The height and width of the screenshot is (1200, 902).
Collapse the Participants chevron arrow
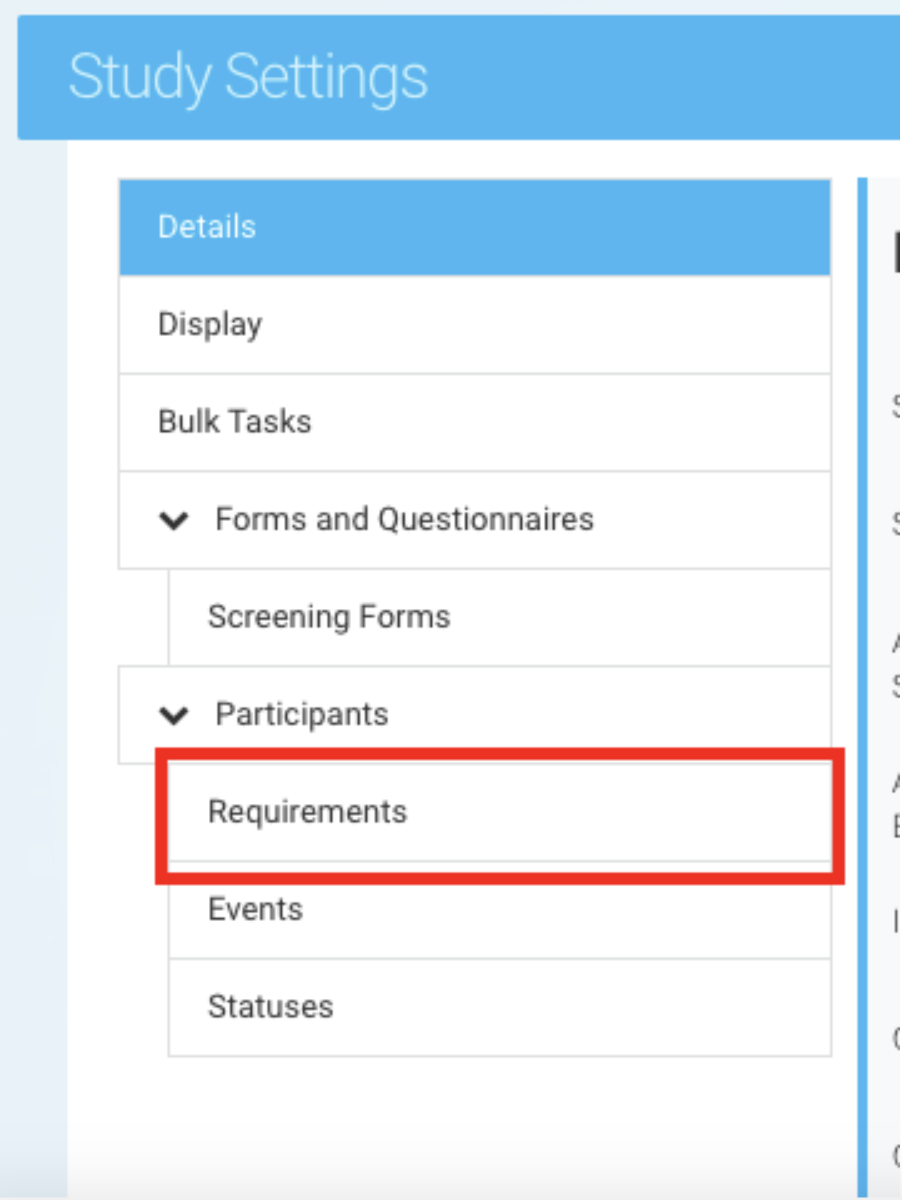175,715
